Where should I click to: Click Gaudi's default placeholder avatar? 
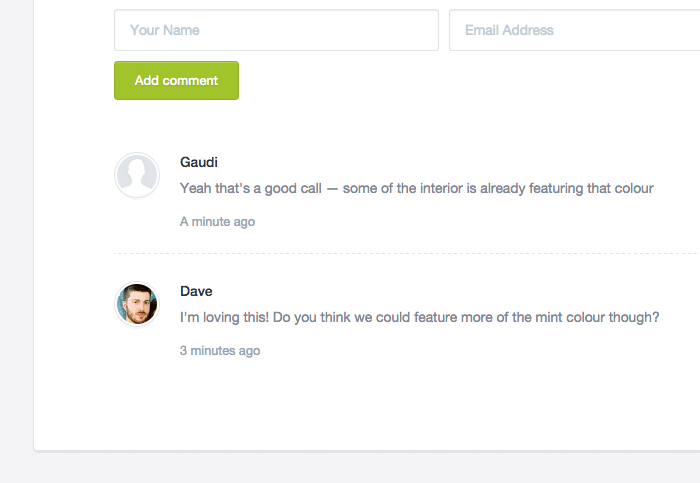pyautogui.click(x=137, y=175)
